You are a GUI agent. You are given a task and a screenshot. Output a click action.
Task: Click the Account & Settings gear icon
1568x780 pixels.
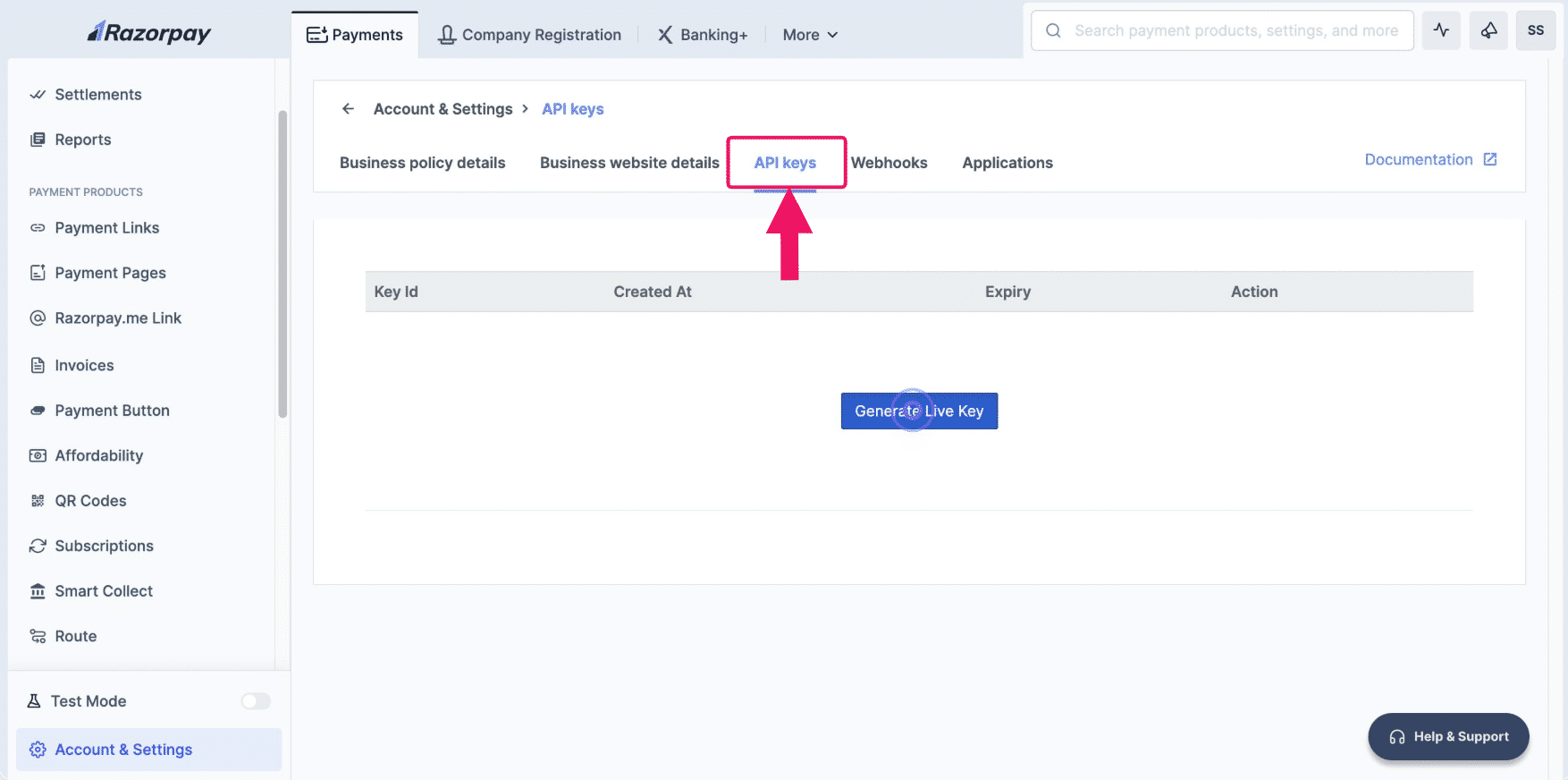coord(38,750)
